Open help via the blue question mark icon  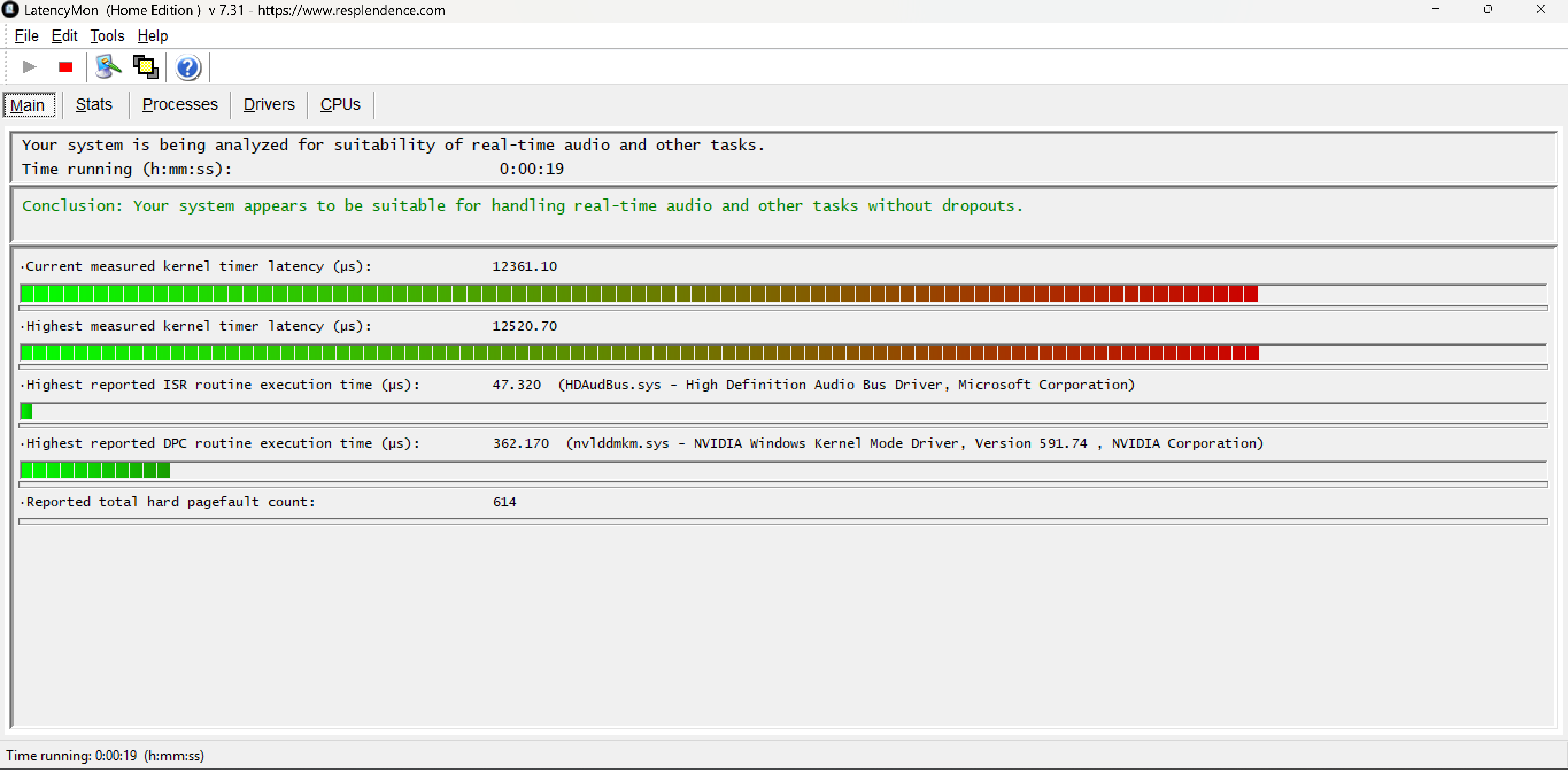188,68
